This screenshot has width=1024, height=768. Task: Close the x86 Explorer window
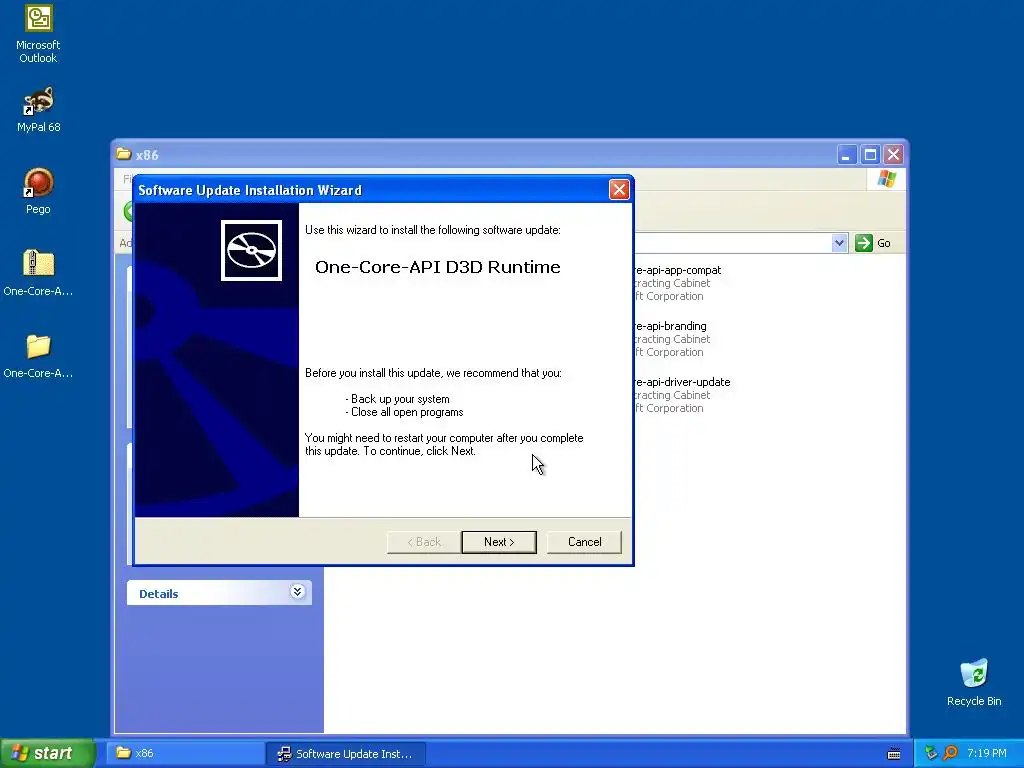(893, 155)
